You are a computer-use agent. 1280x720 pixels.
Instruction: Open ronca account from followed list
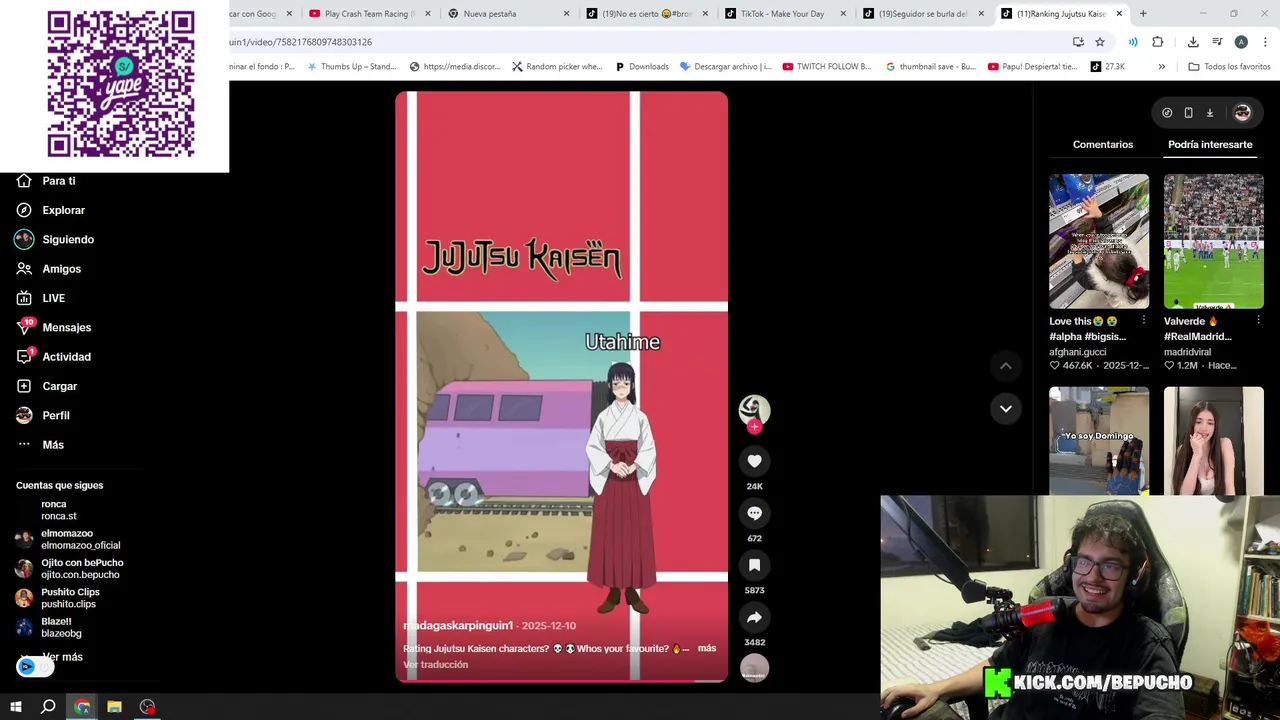pos(58,510)
